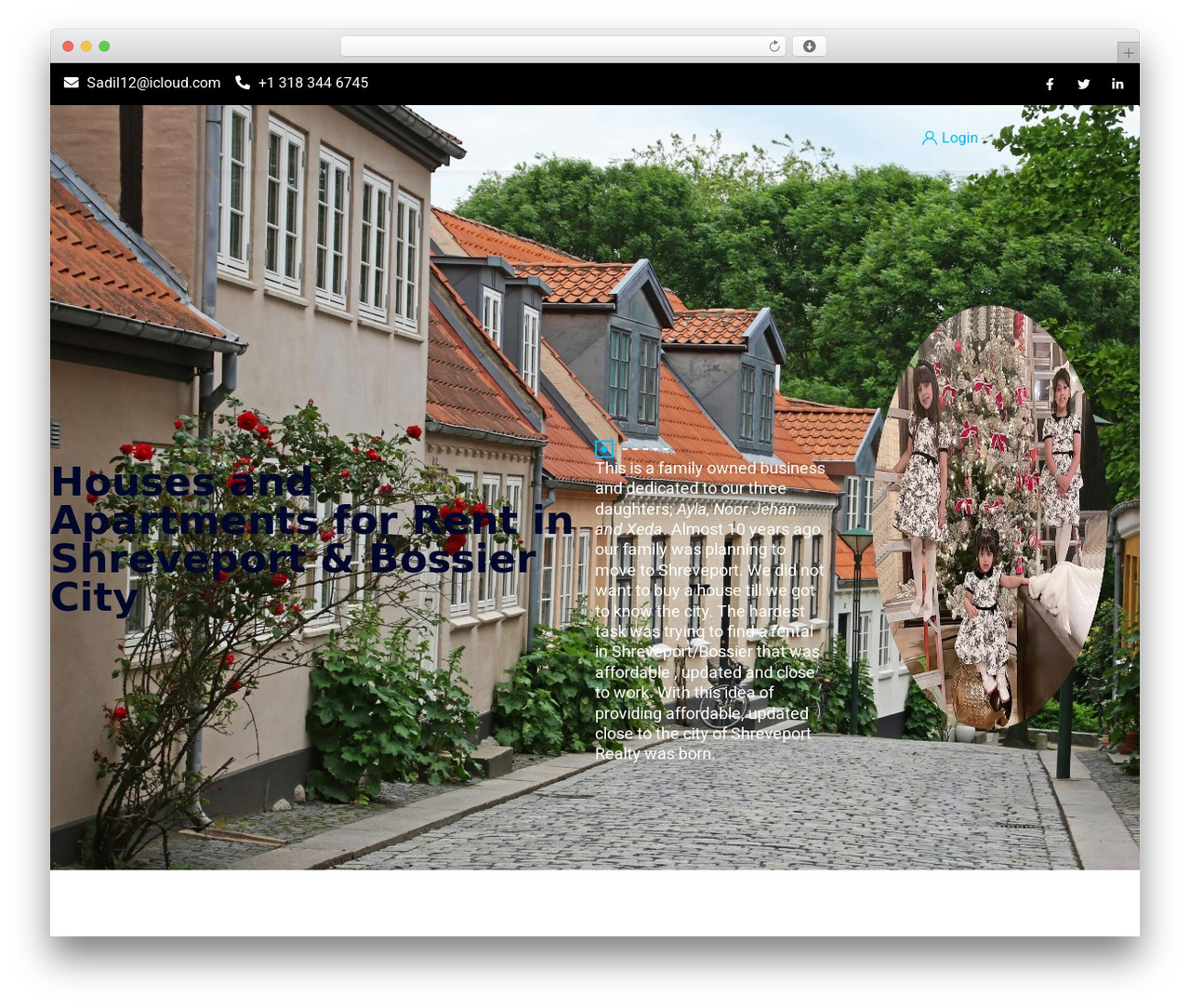The width and height of the screenshot is (1190, 1008).
Task: Call +1 318 344 6745
Action: [313, 83]
